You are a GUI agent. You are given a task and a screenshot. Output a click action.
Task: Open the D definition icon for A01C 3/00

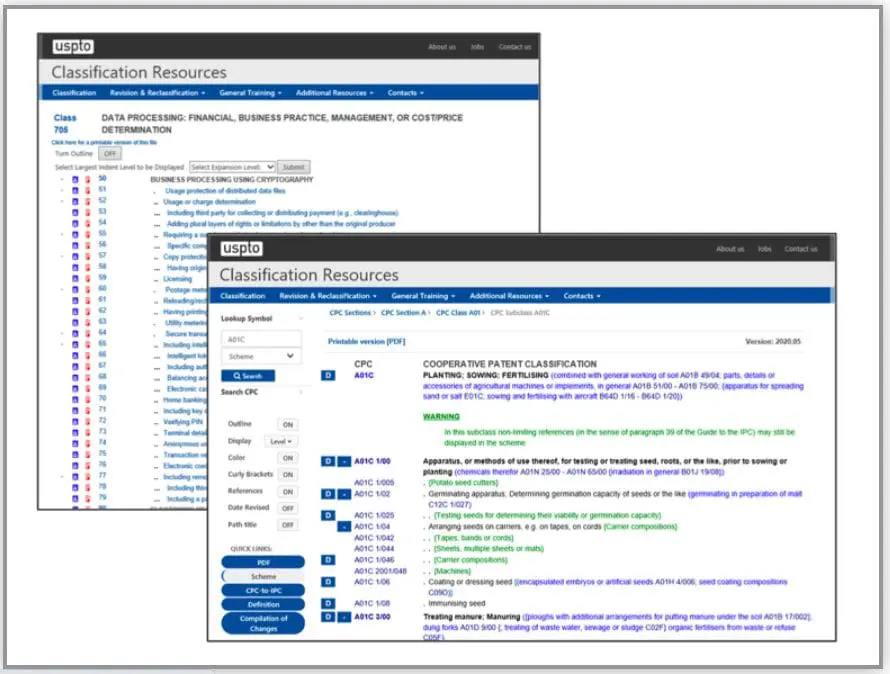(x=328, y=617)
